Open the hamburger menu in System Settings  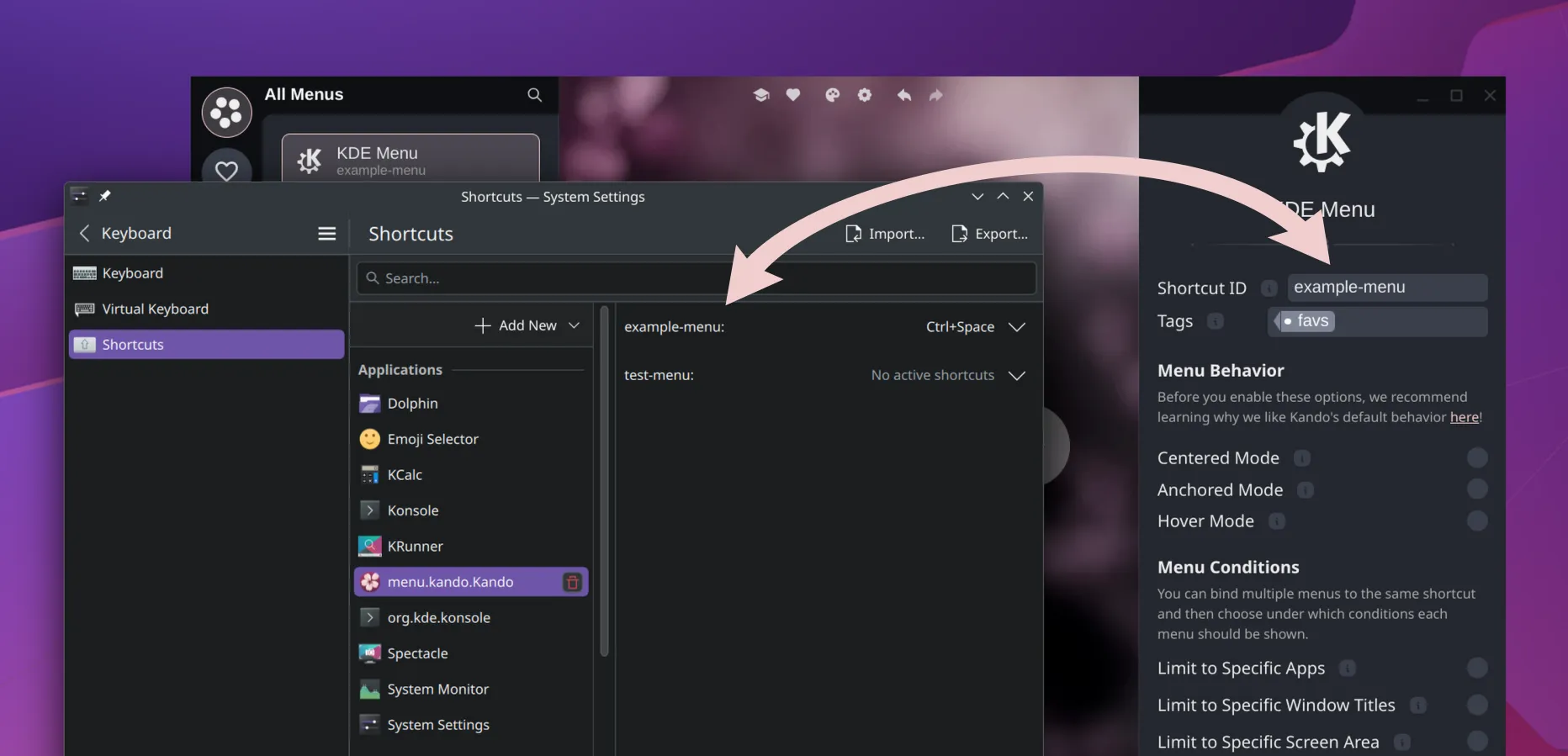pyautogui.click(x=327, y=233)
